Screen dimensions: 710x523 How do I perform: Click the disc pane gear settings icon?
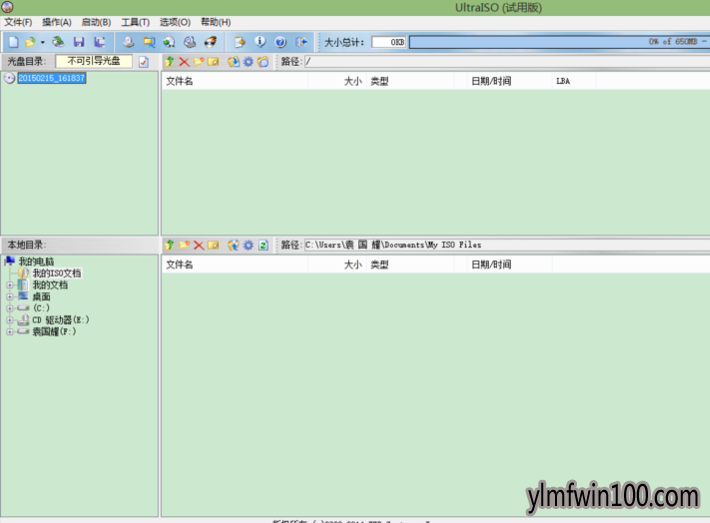coord(248,62)
